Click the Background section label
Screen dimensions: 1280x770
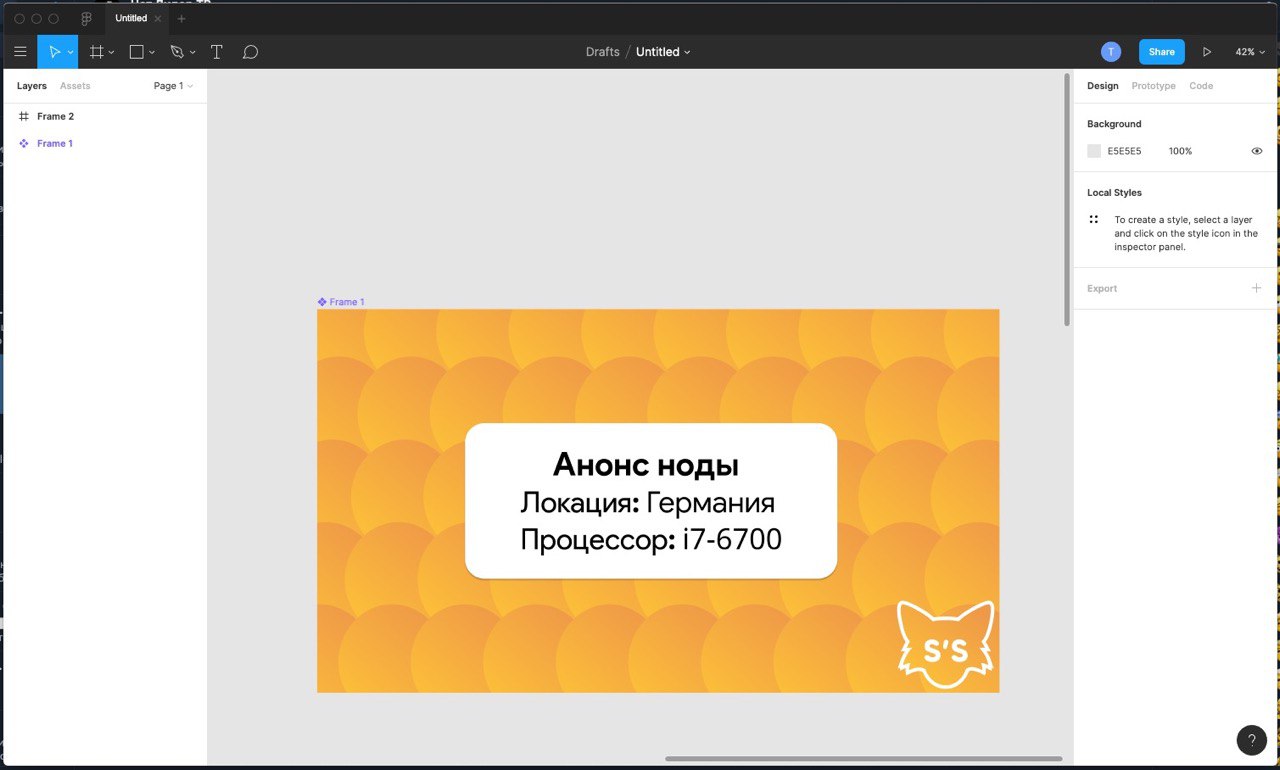pyautogui.click(x=1114, y=124)
